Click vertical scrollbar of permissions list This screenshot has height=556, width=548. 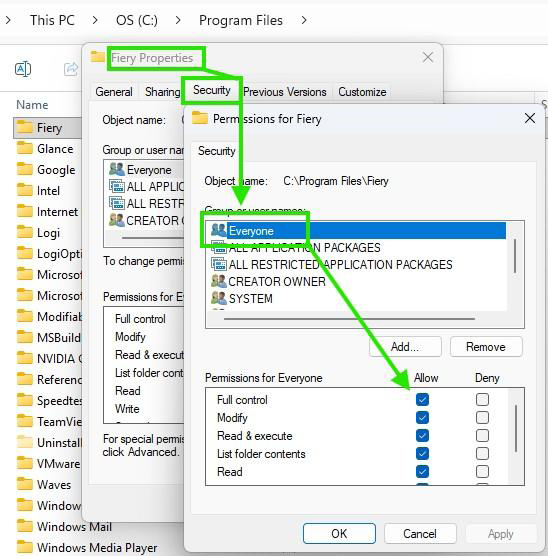tap(516, 428)
